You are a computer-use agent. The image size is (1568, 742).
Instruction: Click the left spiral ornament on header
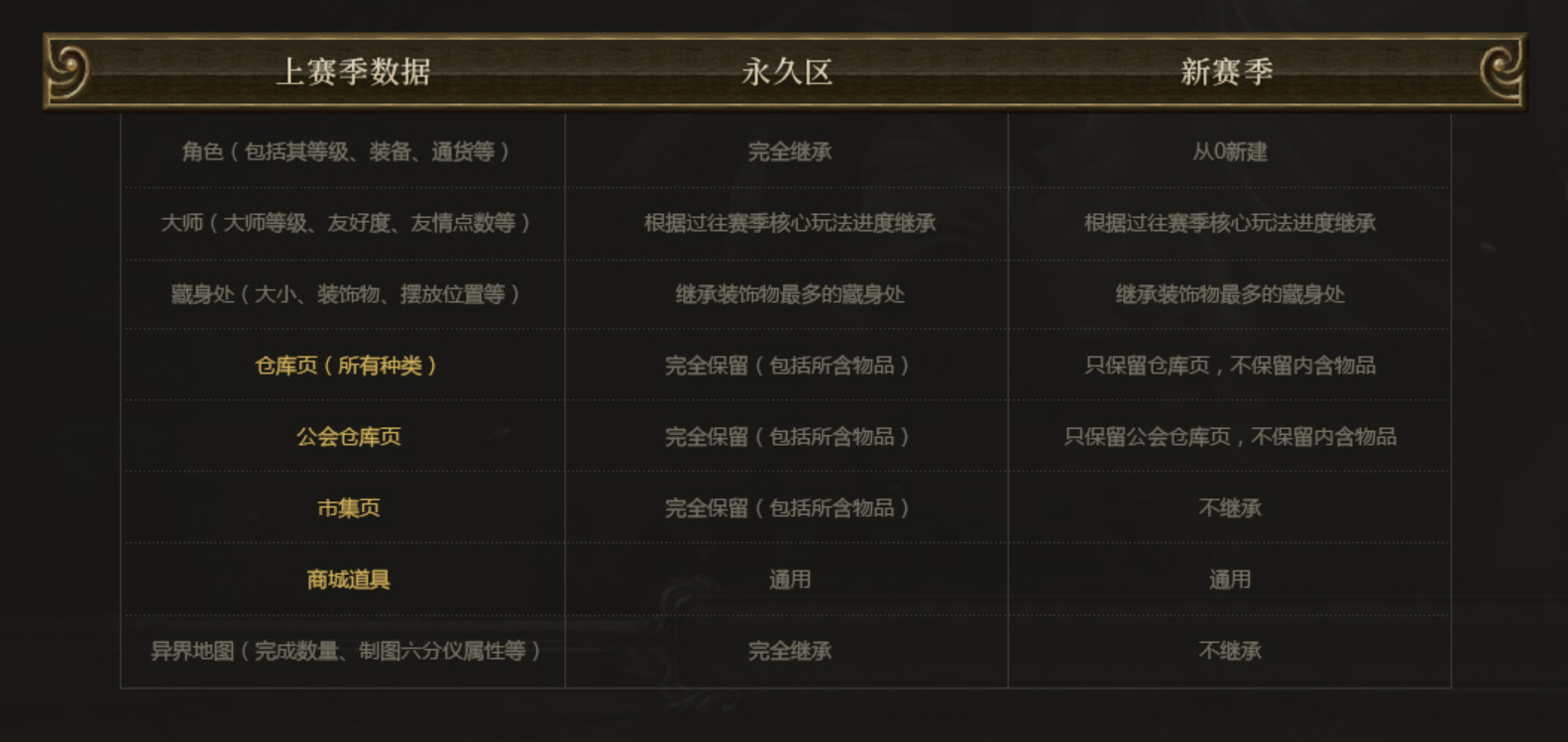tap(69, 71)
